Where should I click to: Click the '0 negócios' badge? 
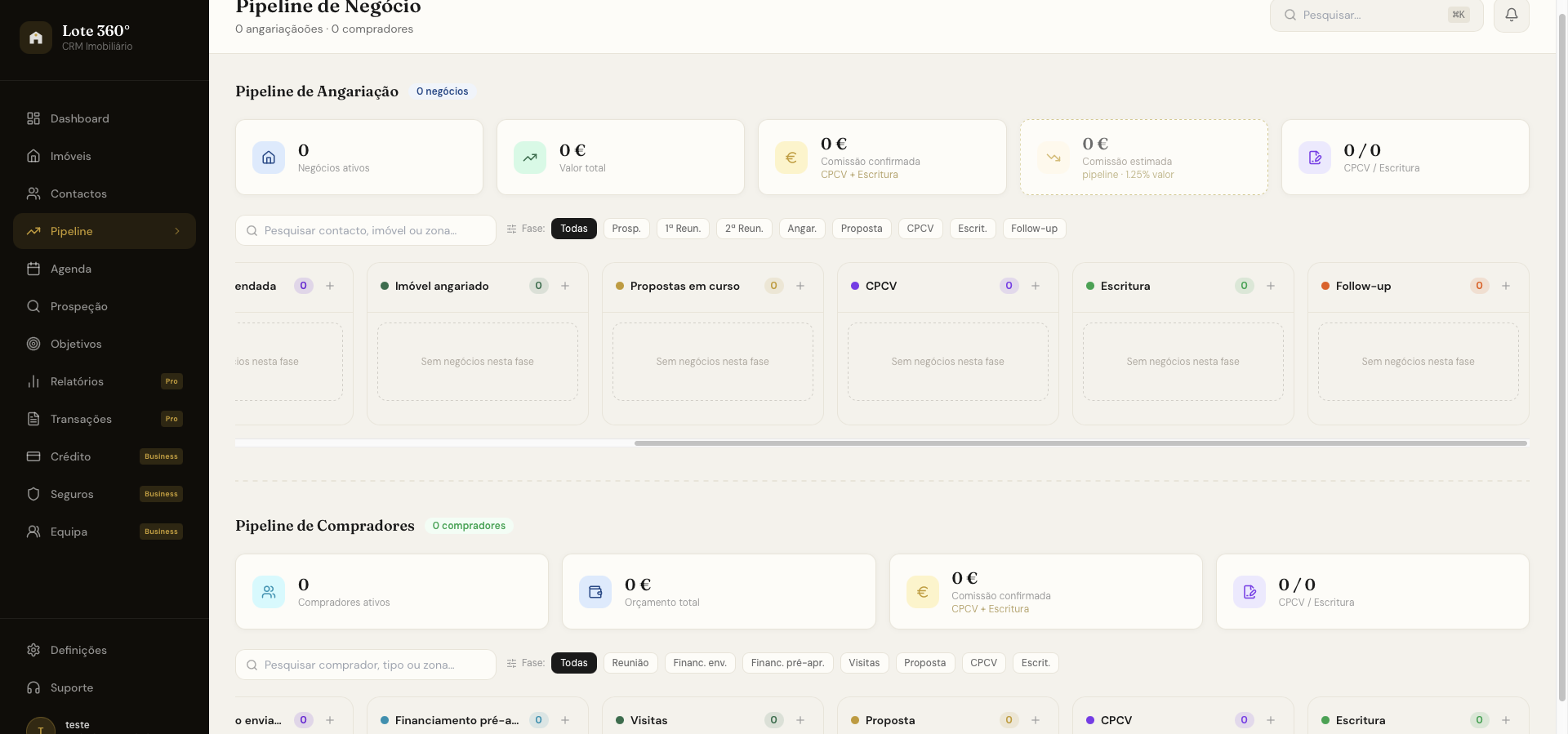(443, 91)
